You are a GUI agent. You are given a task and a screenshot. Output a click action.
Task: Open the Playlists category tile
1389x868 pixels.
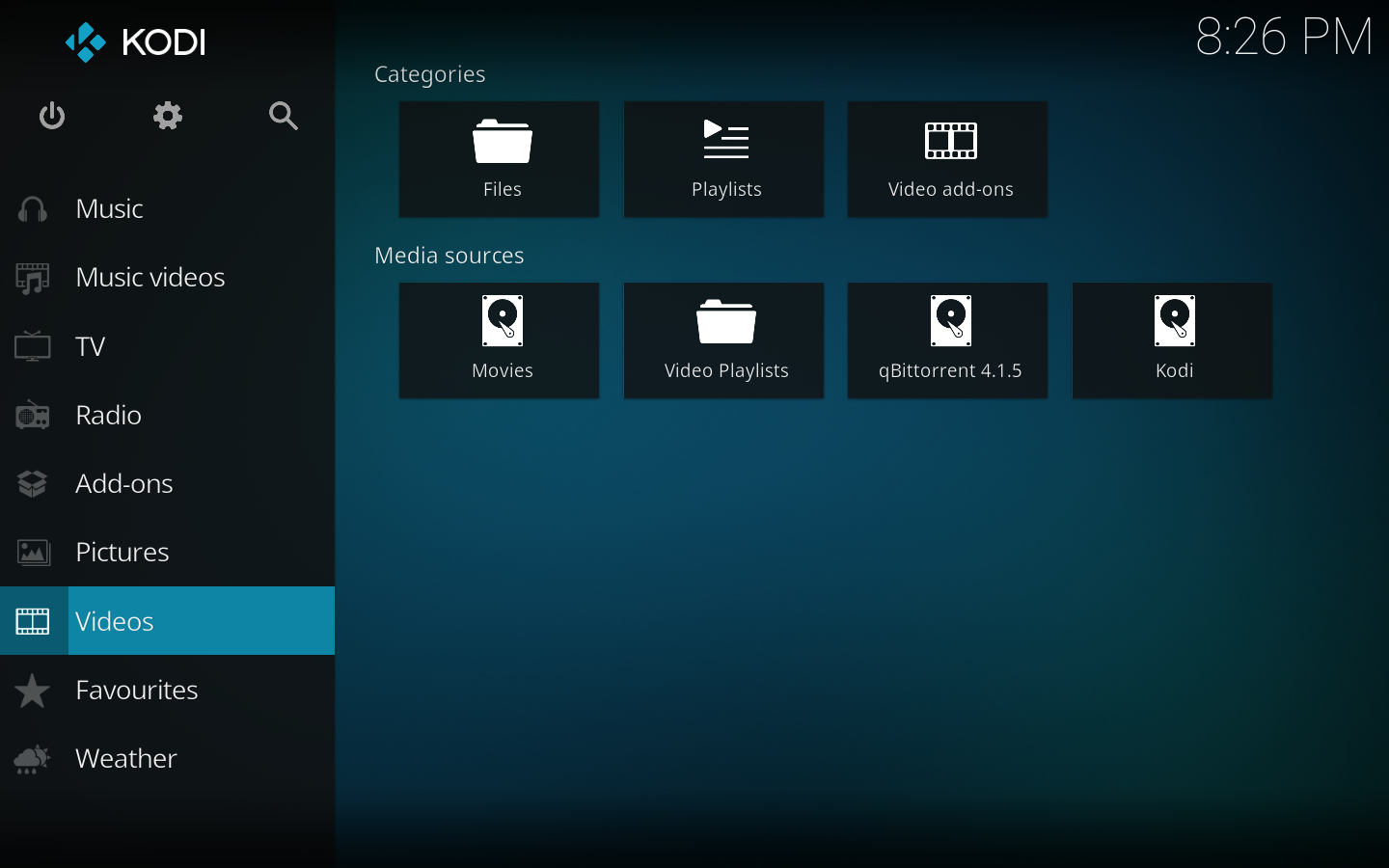pyautogui.click(x=724, y=159)
